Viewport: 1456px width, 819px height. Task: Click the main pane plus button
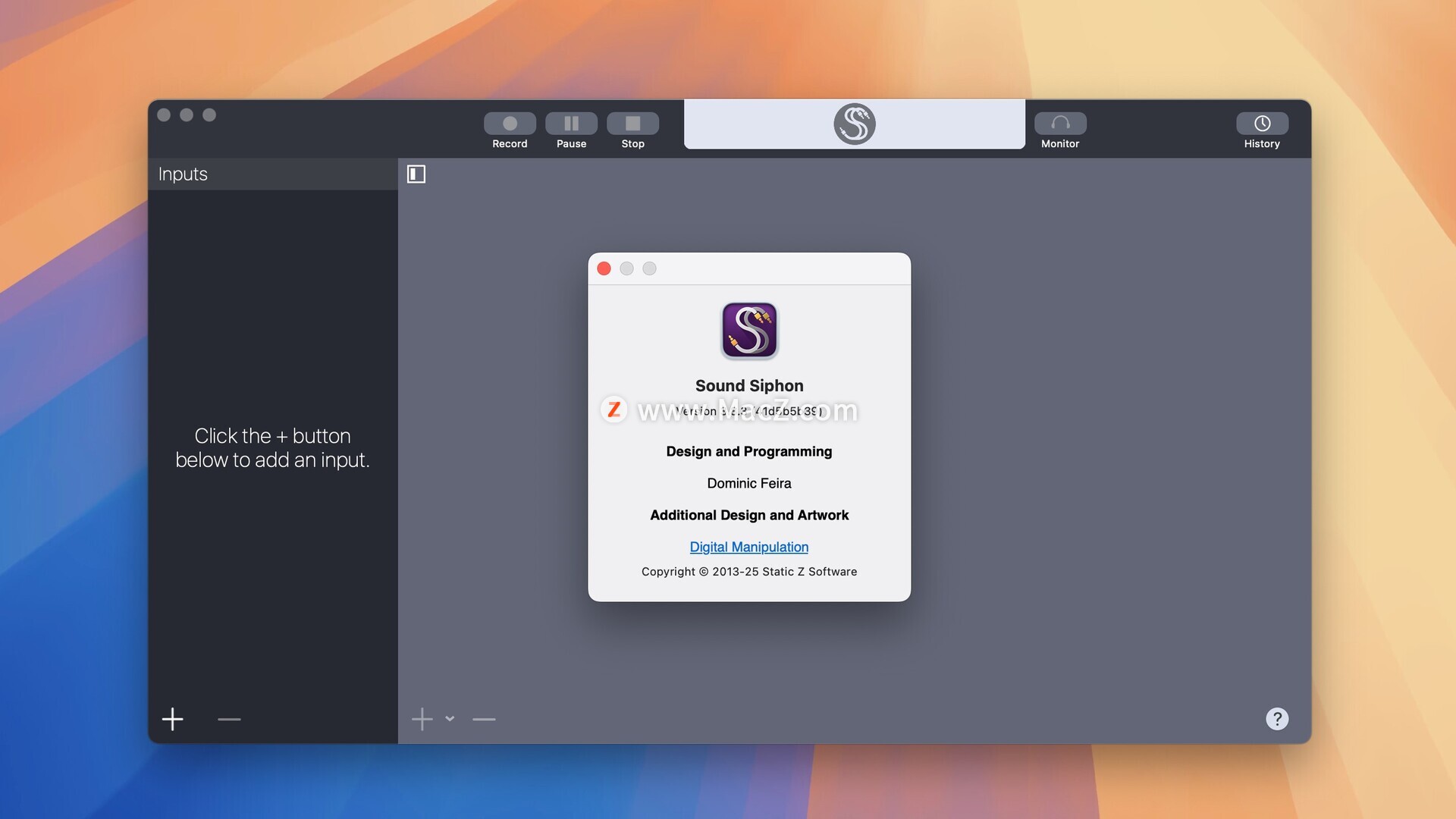point(422,719)
